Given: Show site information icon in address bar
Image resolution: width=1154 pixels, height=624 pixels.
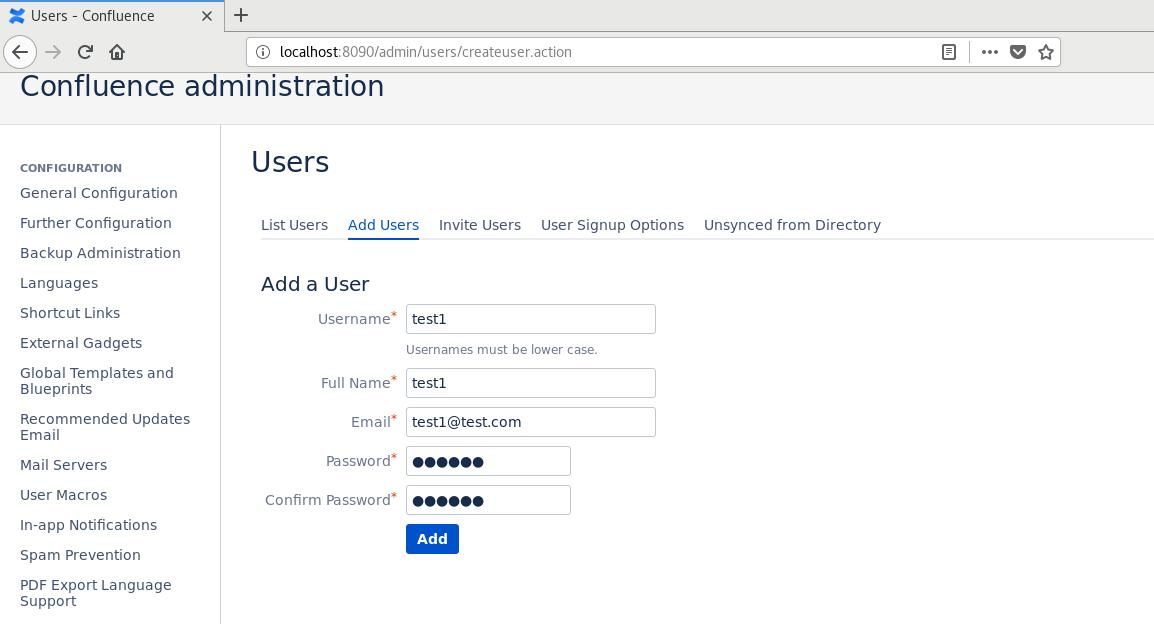Looking at the screenshot, I should (263, 52).
